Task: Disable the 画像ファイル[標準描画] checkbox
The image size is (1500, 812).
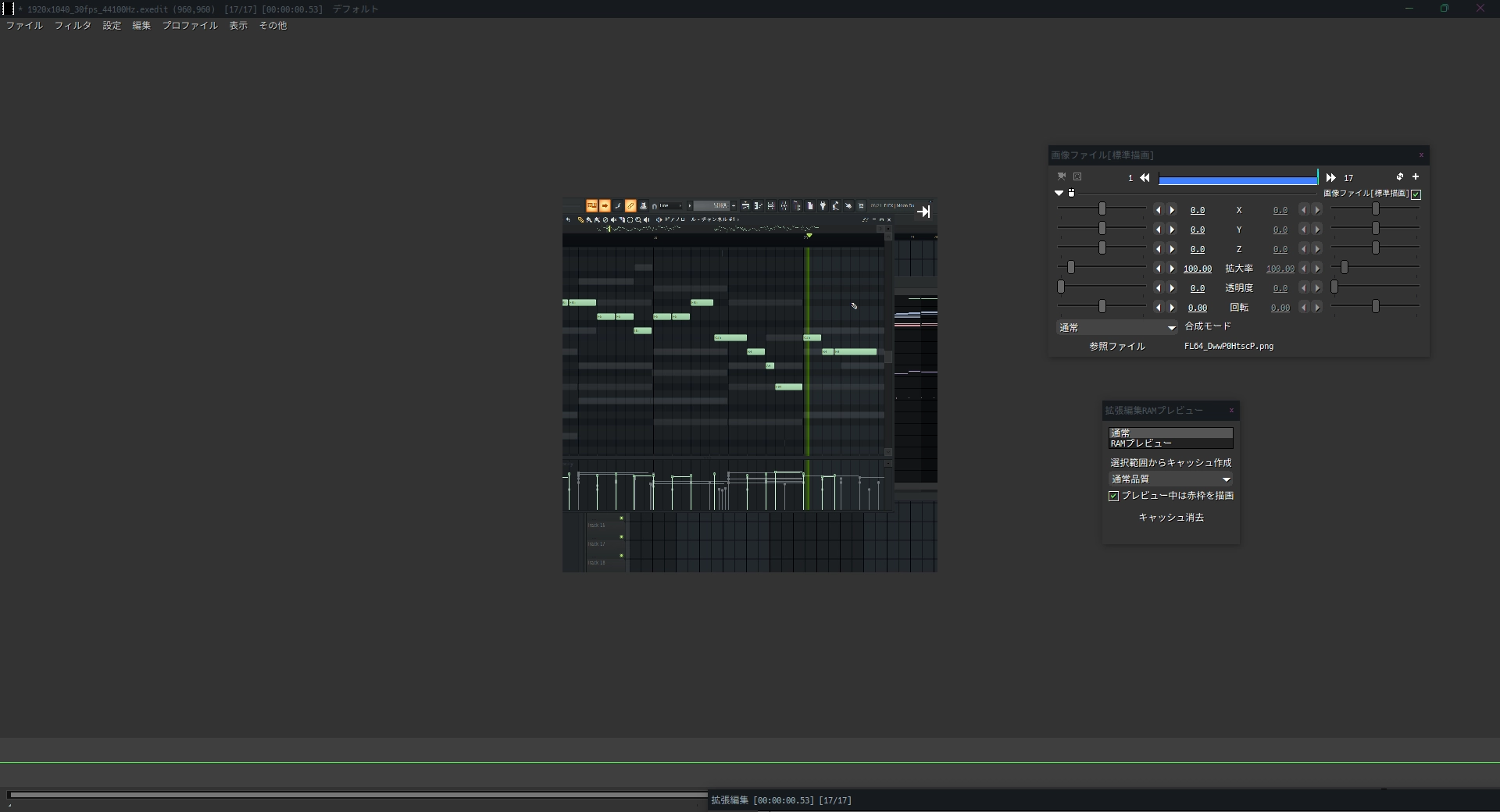Action: (x=1416, y=194)
